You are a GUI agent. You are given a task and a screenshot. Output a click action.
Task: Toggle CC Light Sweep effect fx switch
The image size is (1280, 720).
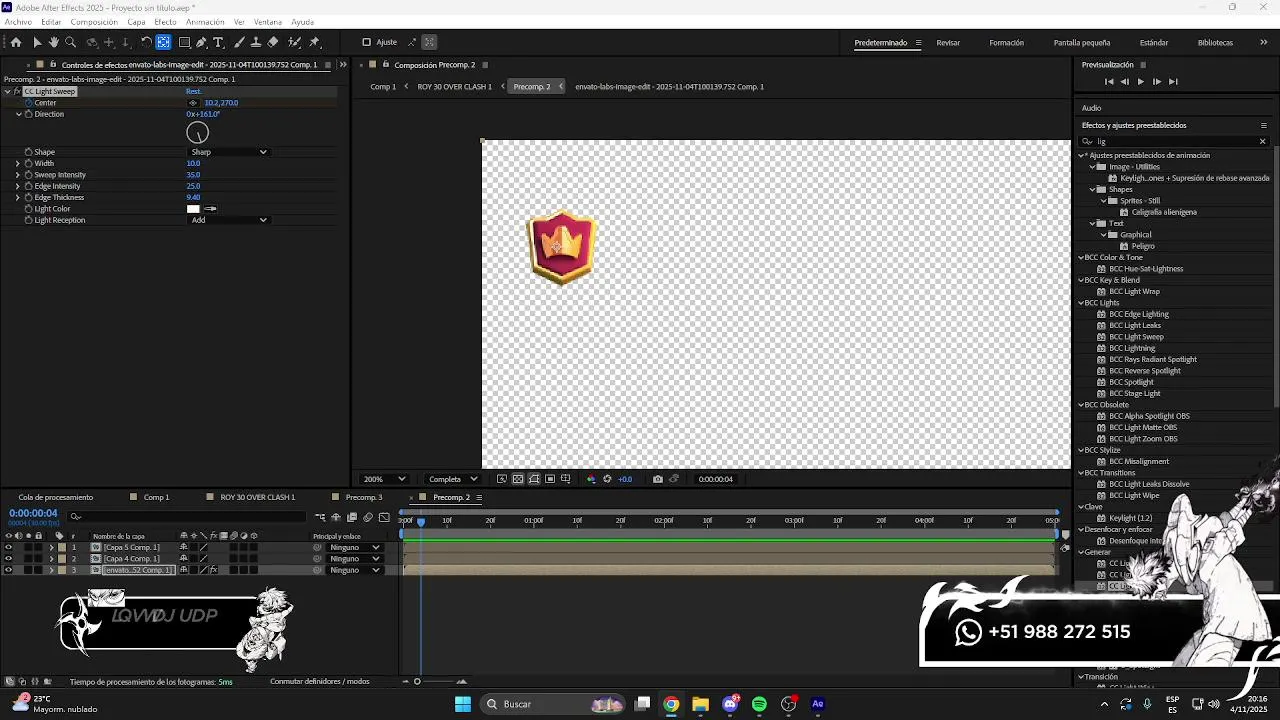18,92
